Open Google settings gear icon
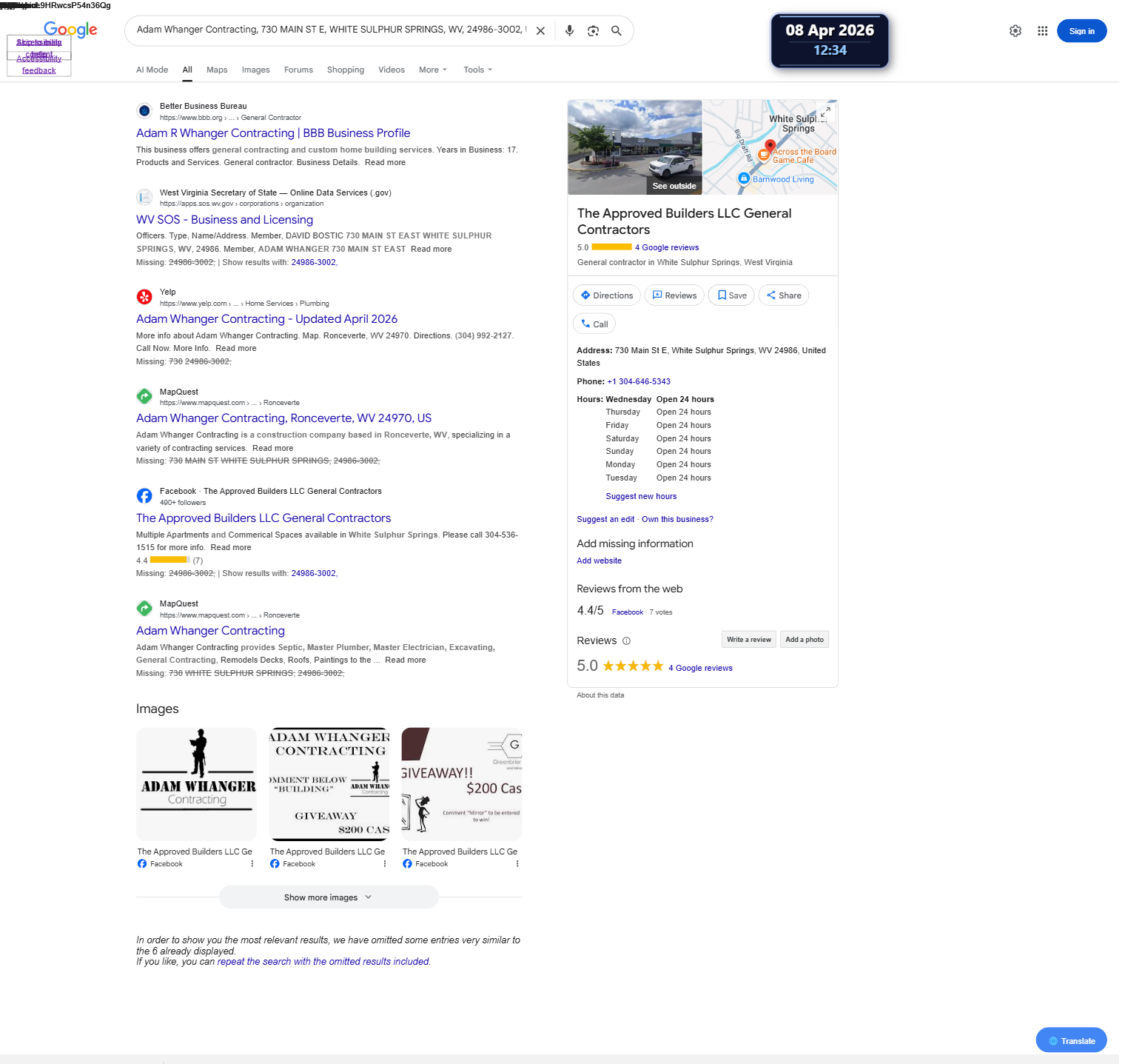The width and height of the screenshot is (1128, 1064). [1015, 31]
